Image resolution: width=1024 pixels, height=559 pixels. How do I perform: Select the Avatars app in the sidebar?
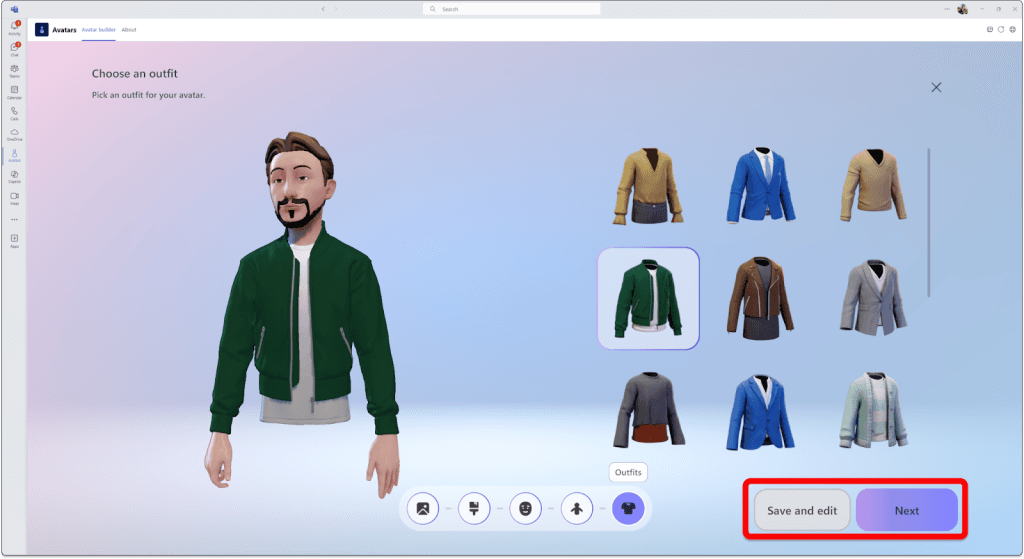coord(14,155)
